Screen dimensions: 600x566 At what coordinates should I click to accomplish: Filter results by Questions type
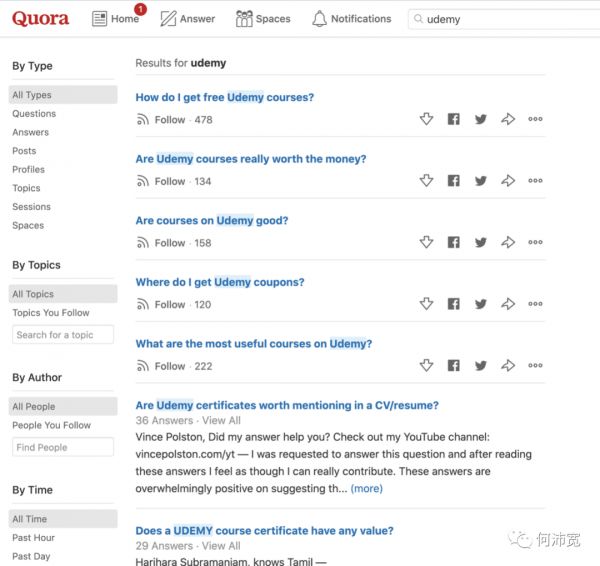click(34, 114)
